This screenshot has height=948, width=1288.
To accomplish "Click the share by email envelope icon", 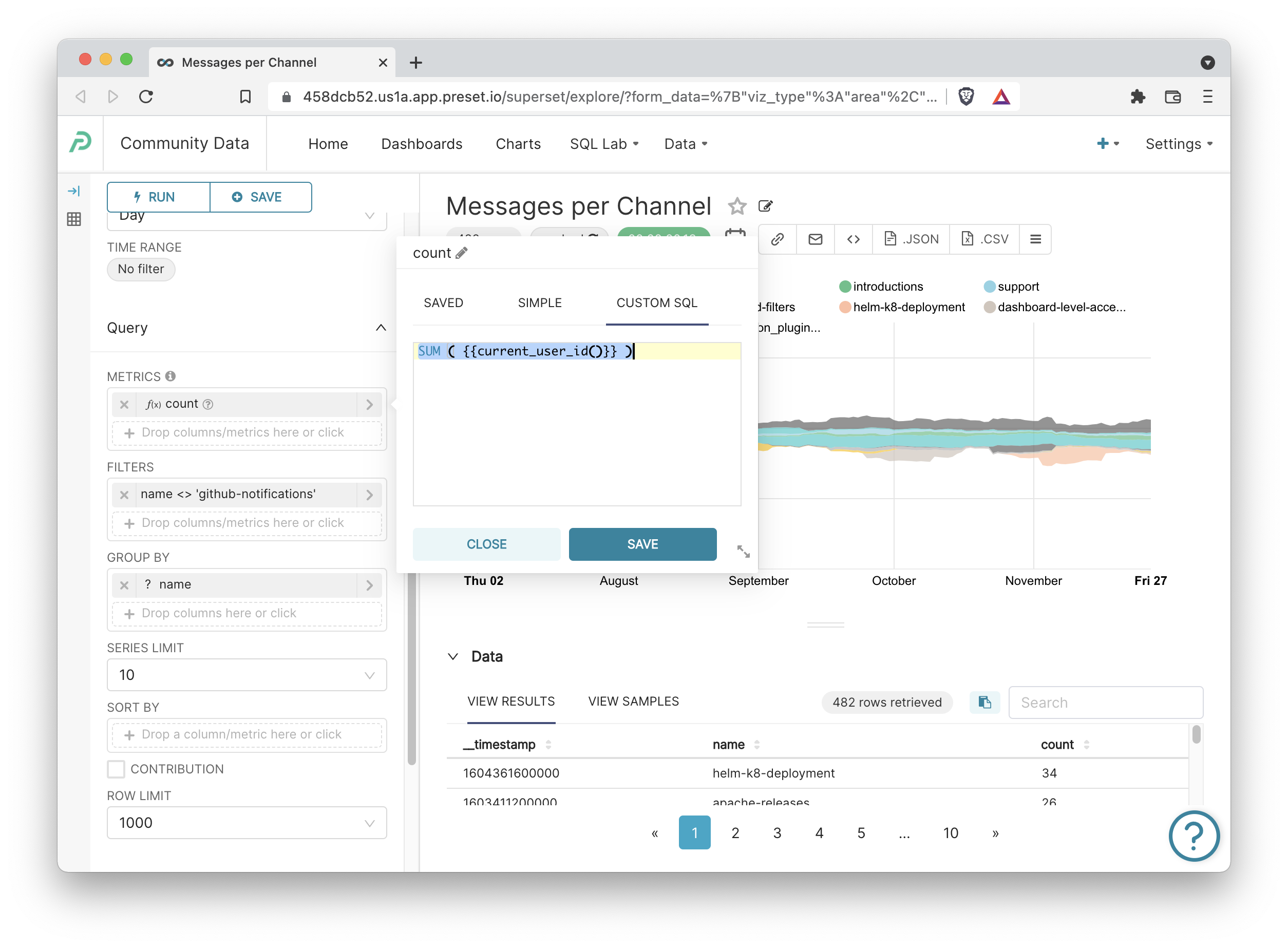I will (815, 239).
